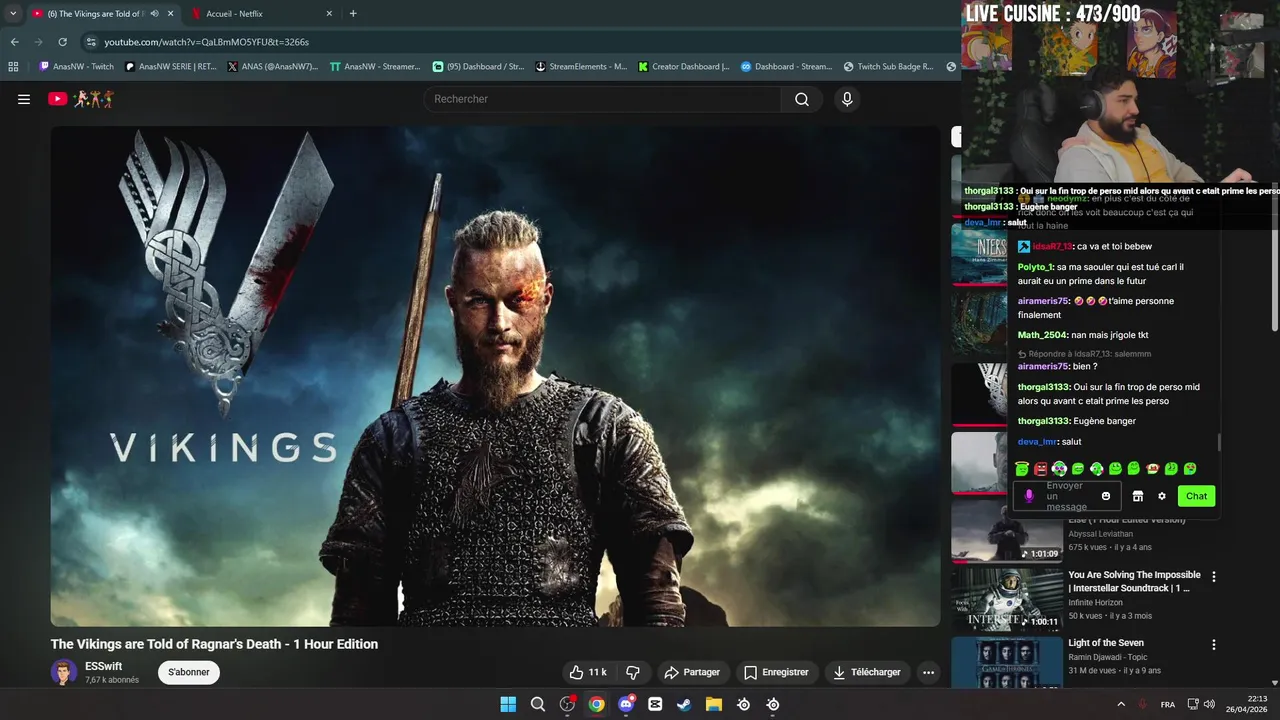
Task: Open the three-dot more actions menu under the video
Action: pos(928,672)
